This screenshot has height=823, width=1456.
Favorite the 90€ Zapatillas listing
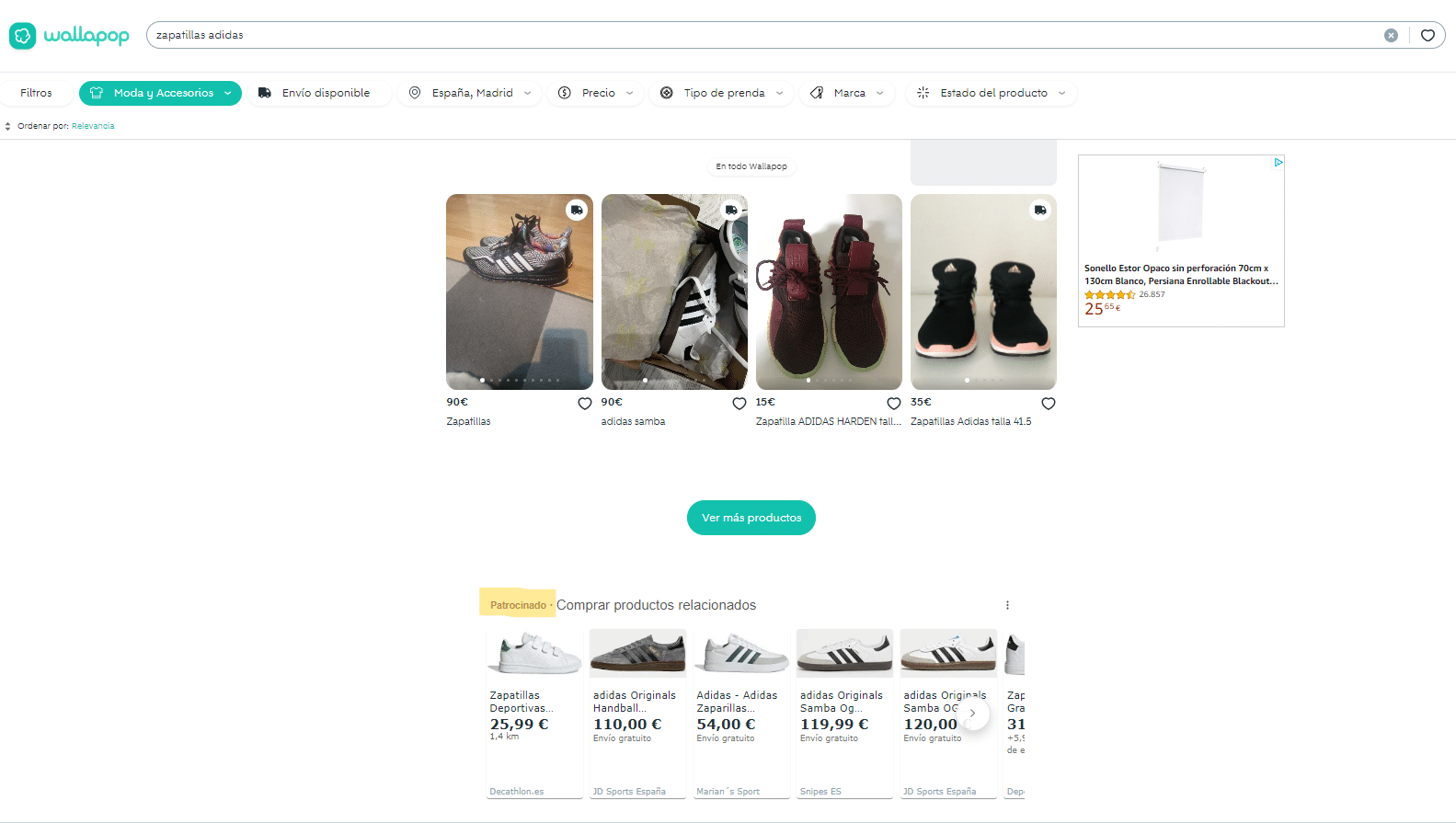(584, 404)
